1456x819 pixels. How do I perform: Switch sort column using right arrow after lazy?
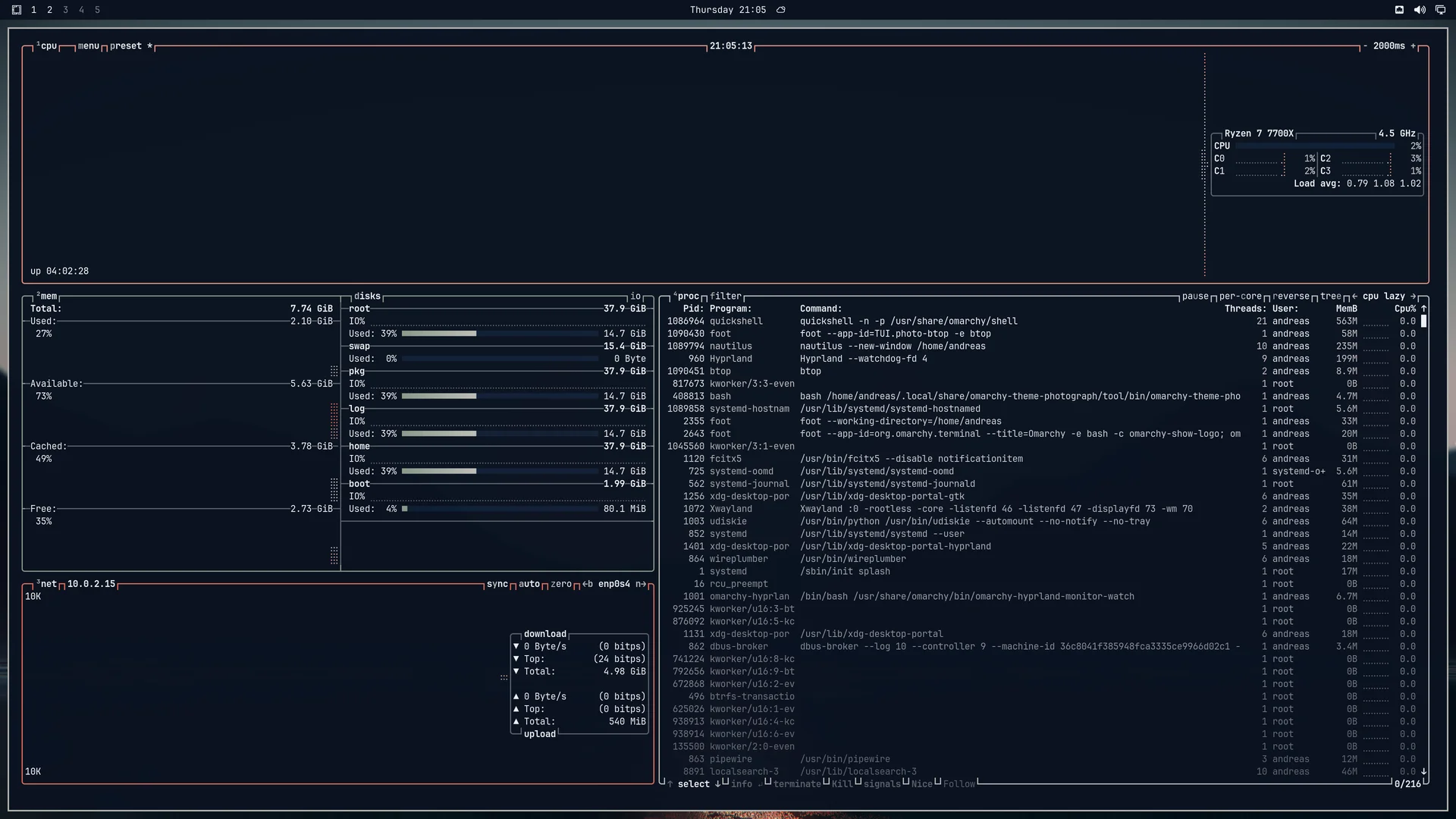tap(1413, 297)
